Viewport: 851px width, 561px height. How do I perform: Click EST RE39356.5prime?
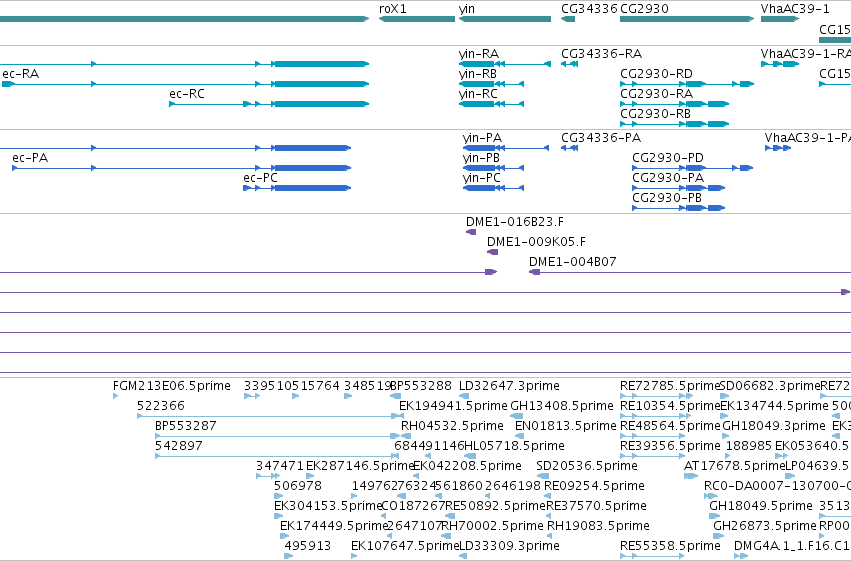670,446
